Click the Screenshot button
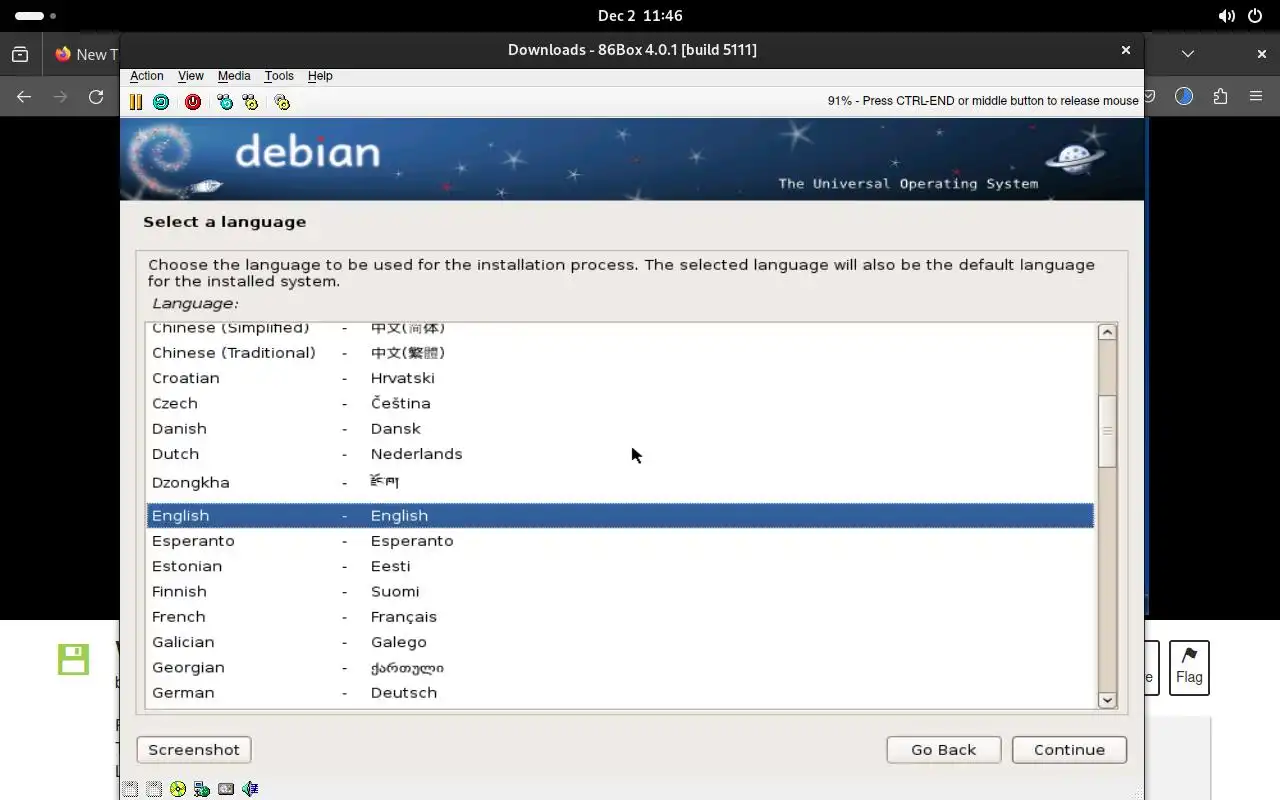The height and width of the screenshot is (800, 1280). 194,750
